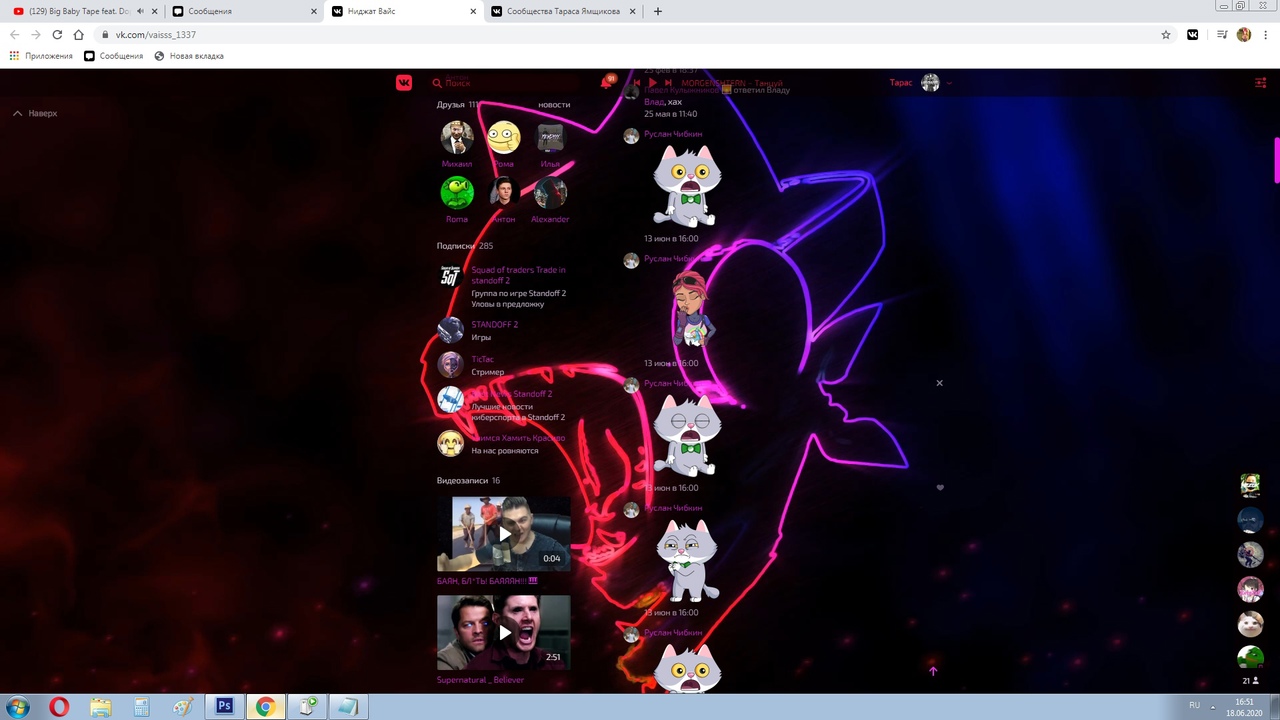
Task: Bookmark this page with star icon
Action: 1166,34
